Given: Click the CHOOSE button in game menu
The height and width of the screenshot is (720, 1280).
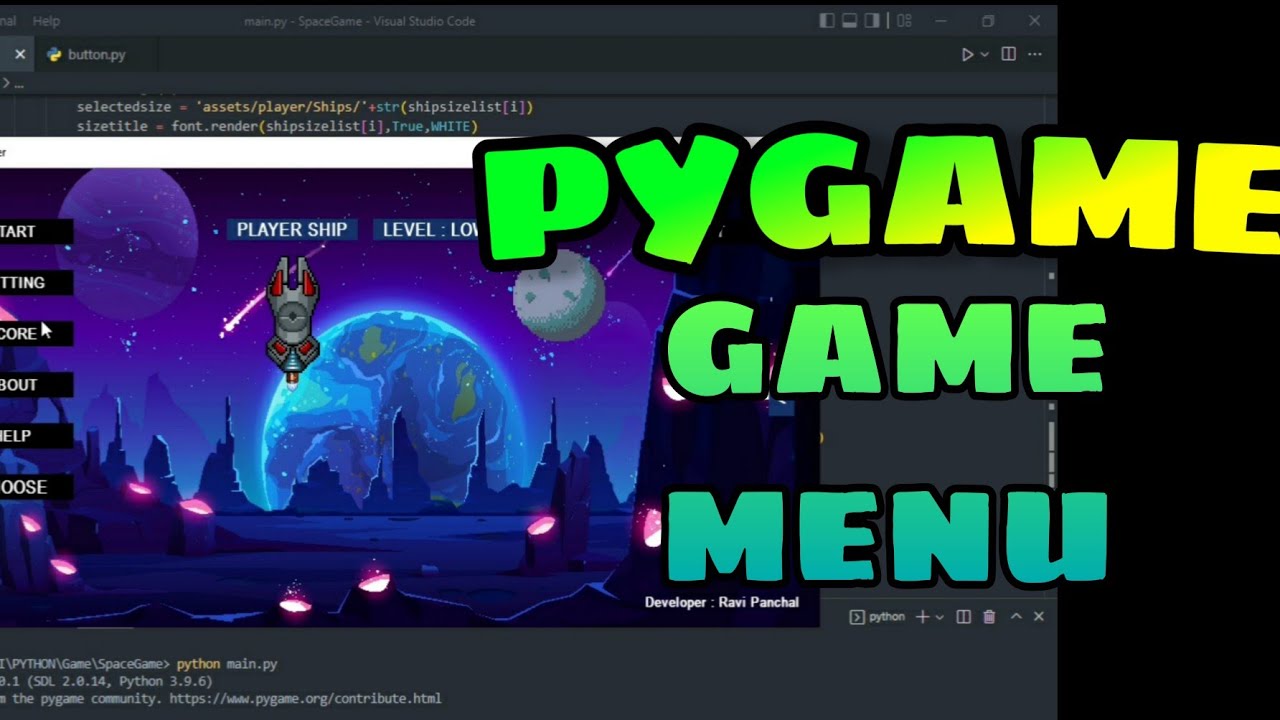Looking at the screenshot, I should click(x=36, y=487).
